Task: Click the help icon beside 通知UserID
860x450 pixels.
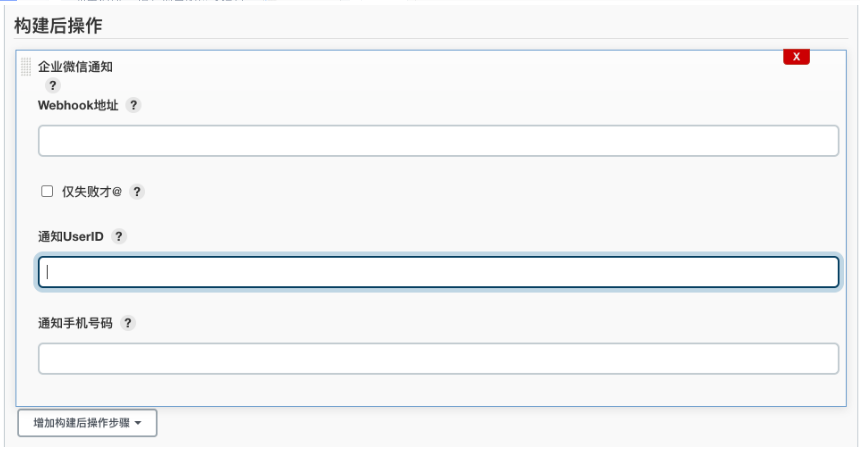Action: tap(119, 236)
